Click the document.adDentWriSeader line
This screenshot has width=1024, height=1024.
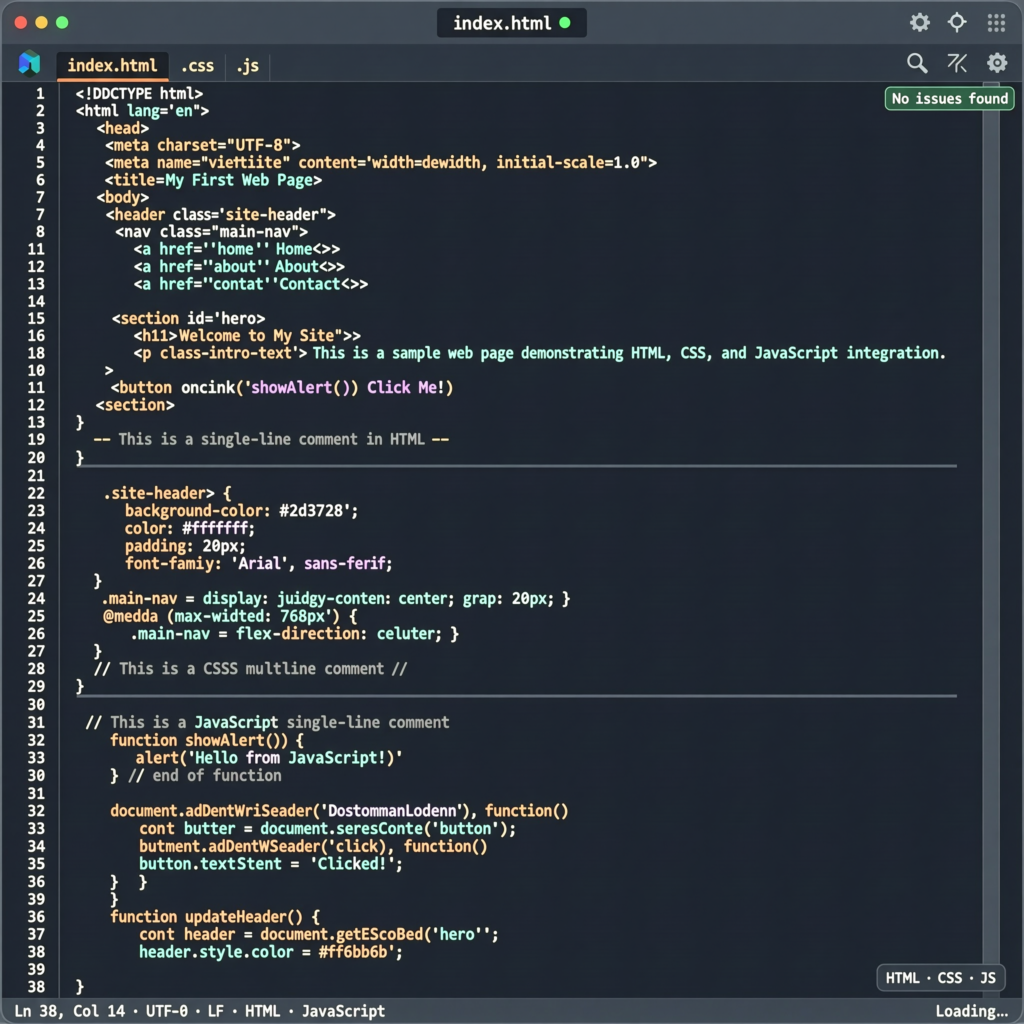pos(339,810)
